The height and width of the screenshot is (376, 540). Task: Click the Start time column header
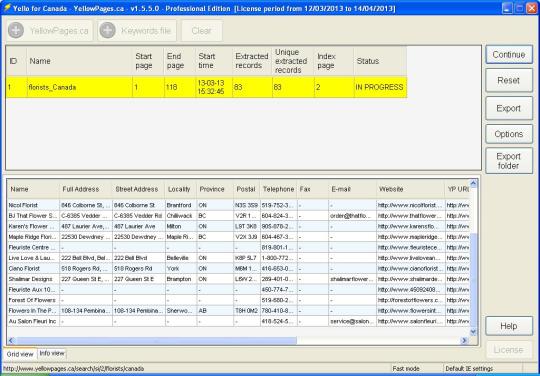click(x=214, y=61)
